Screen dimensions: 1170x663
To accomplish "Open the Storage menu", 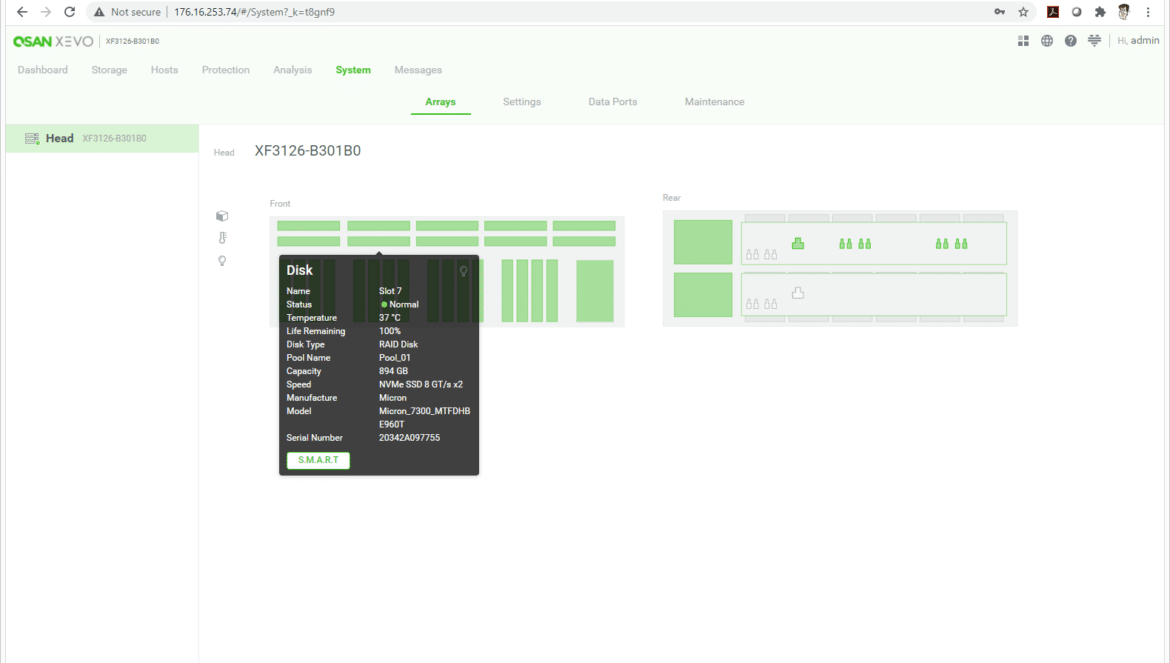I will [x=109, y=70].
